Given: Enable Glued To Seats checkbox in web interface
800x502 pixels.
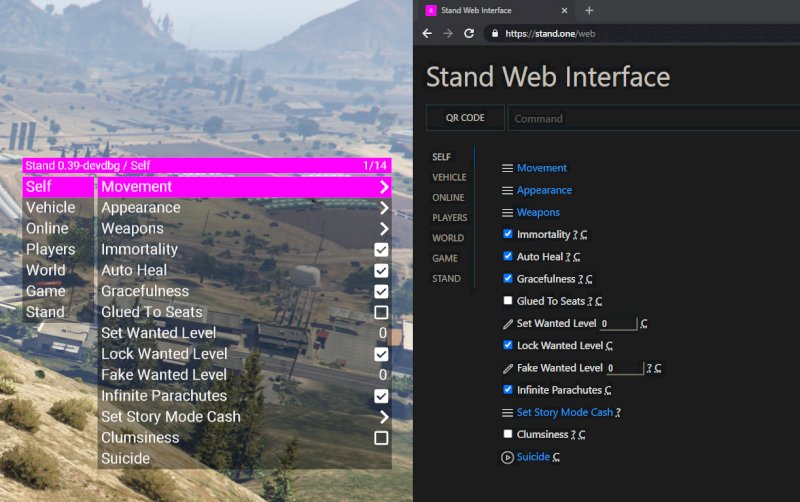Looking at the screenshot, I should [x=508, y=301].
